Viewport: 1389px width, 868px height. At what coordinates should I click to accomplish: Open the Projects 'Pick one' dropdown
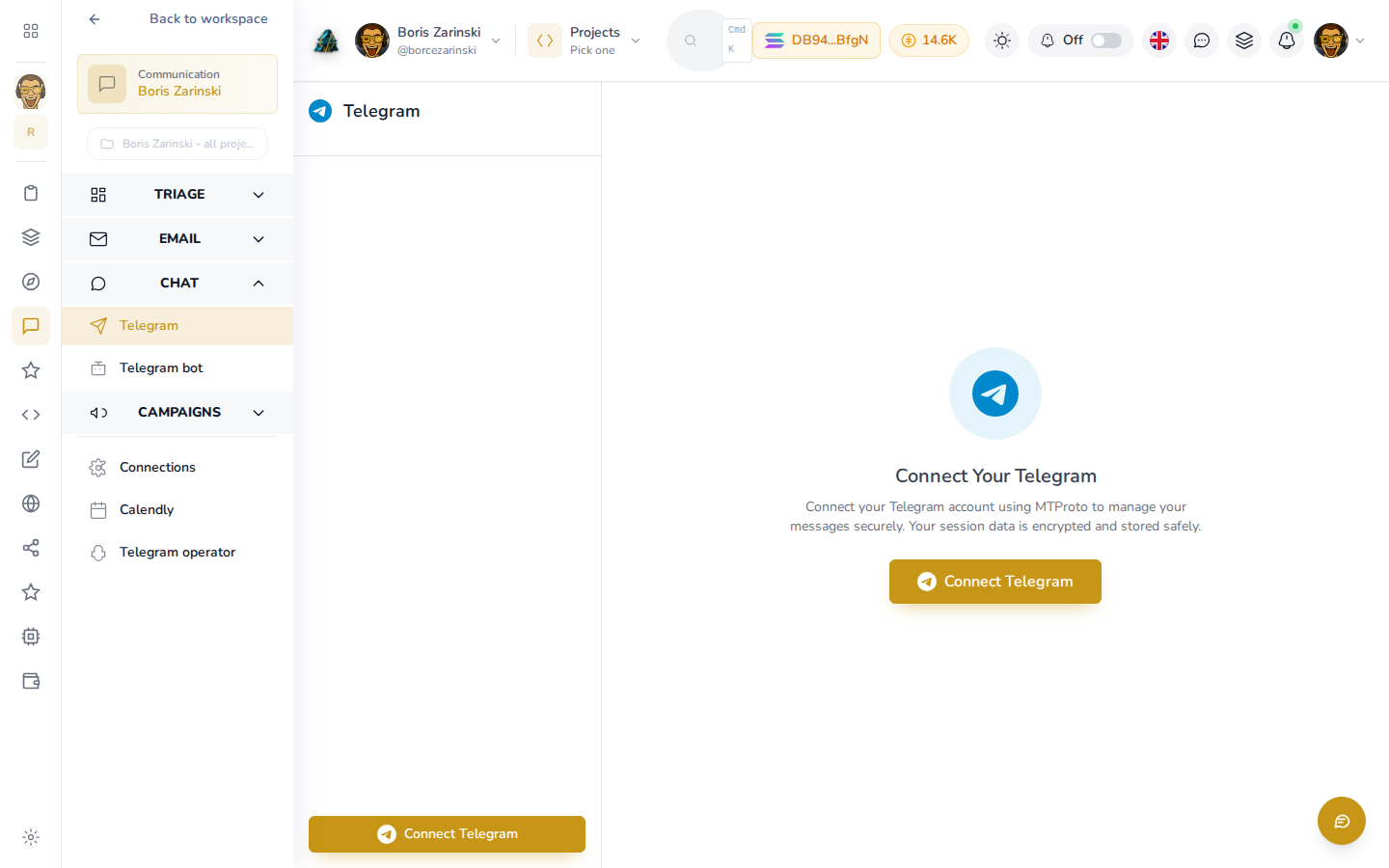[x=585, y=41]
